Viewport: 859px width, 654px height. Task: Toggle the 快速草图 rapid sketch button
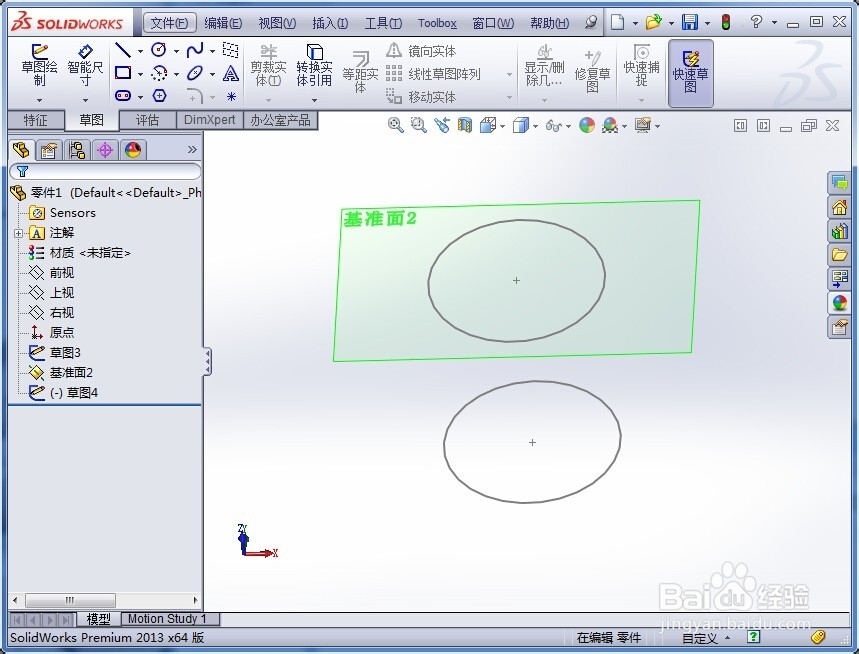pyautogui.click(x=690, y=73)
